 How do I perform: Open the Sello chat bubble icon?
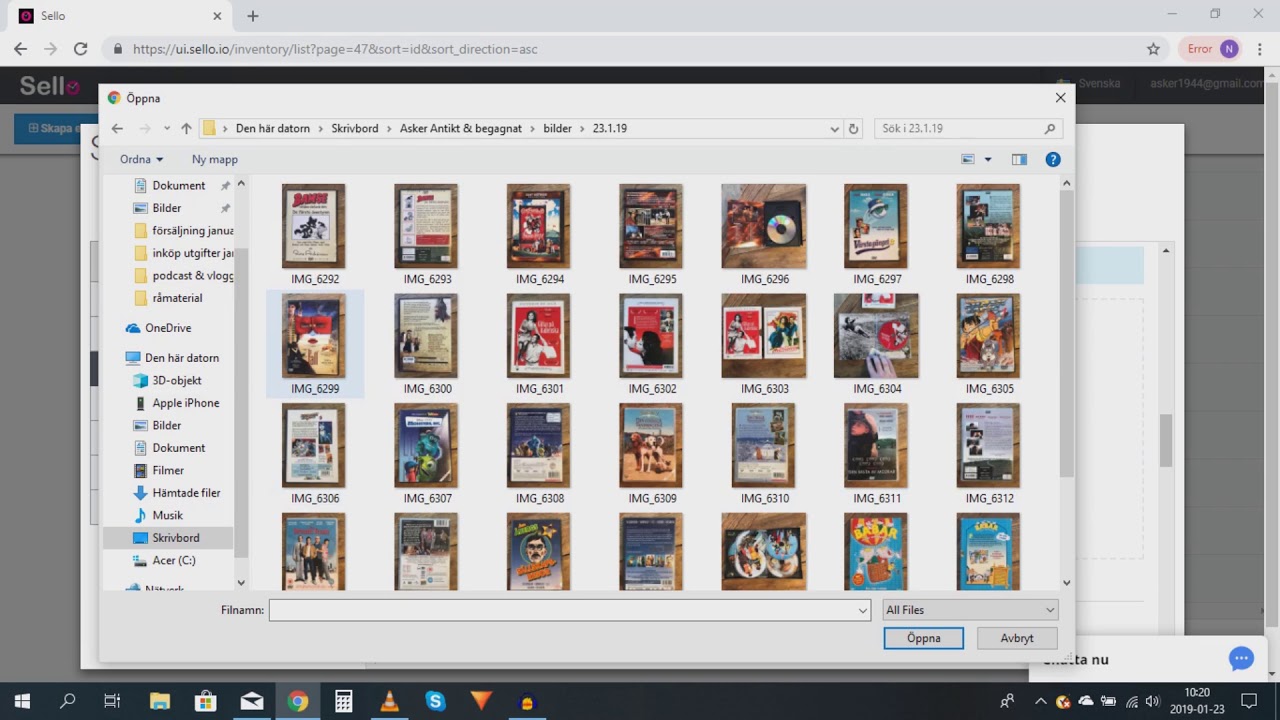pyautogui.click(x=1241, y=659)
